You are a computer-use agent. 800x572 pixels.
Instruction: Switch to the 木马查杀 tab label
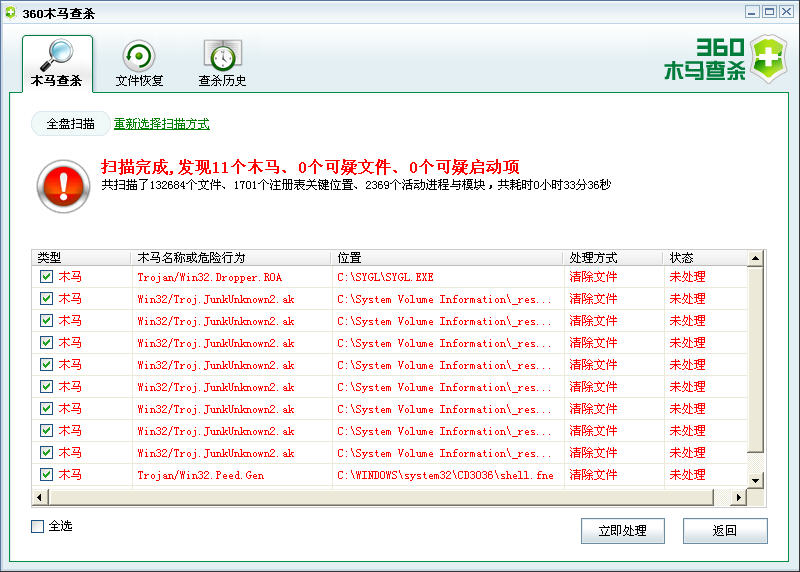(x=56, y=81)
